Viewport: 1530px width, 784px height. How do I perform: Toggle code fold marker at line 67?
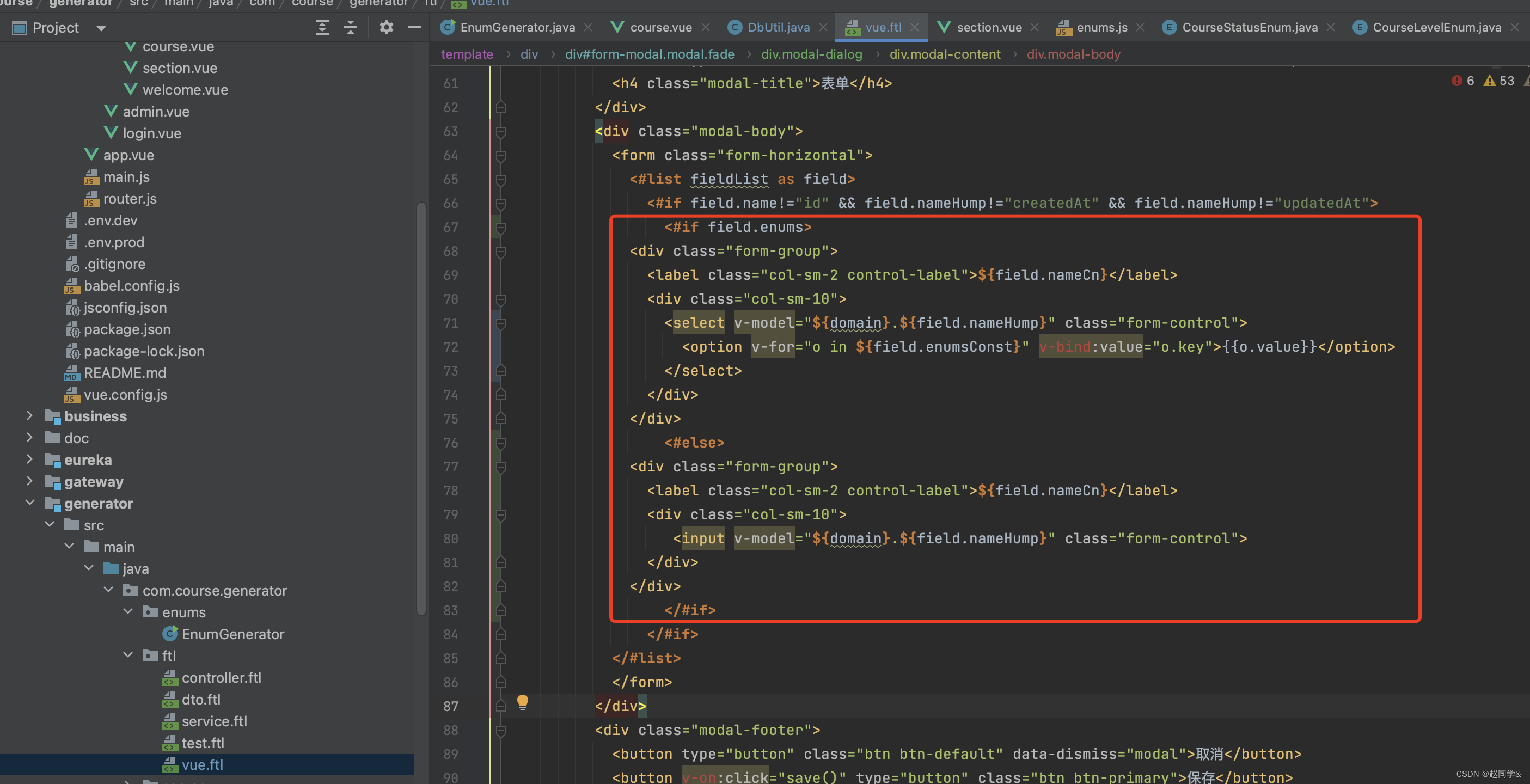[501, 228]
